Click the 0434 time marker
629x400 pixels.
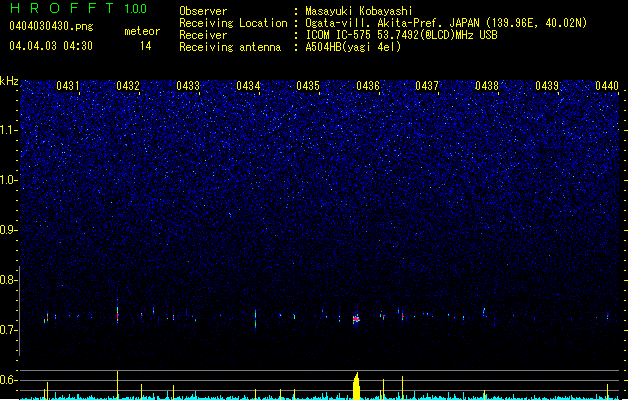coord(248,86)
